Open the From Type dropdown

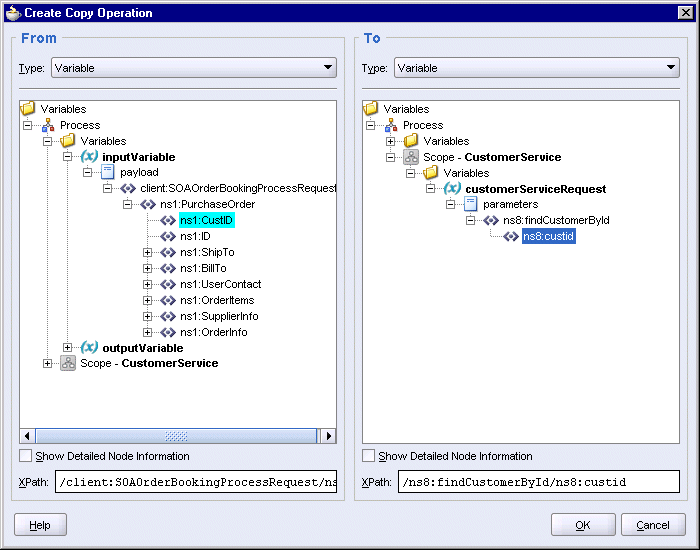pyautogui.click(x=194, y=68)
